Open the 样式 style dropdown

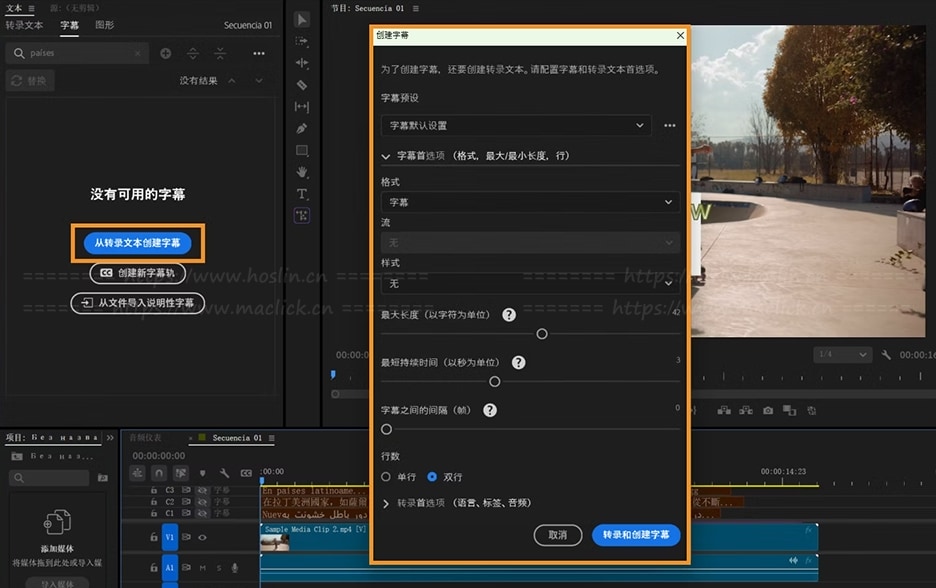click(530, 283)
